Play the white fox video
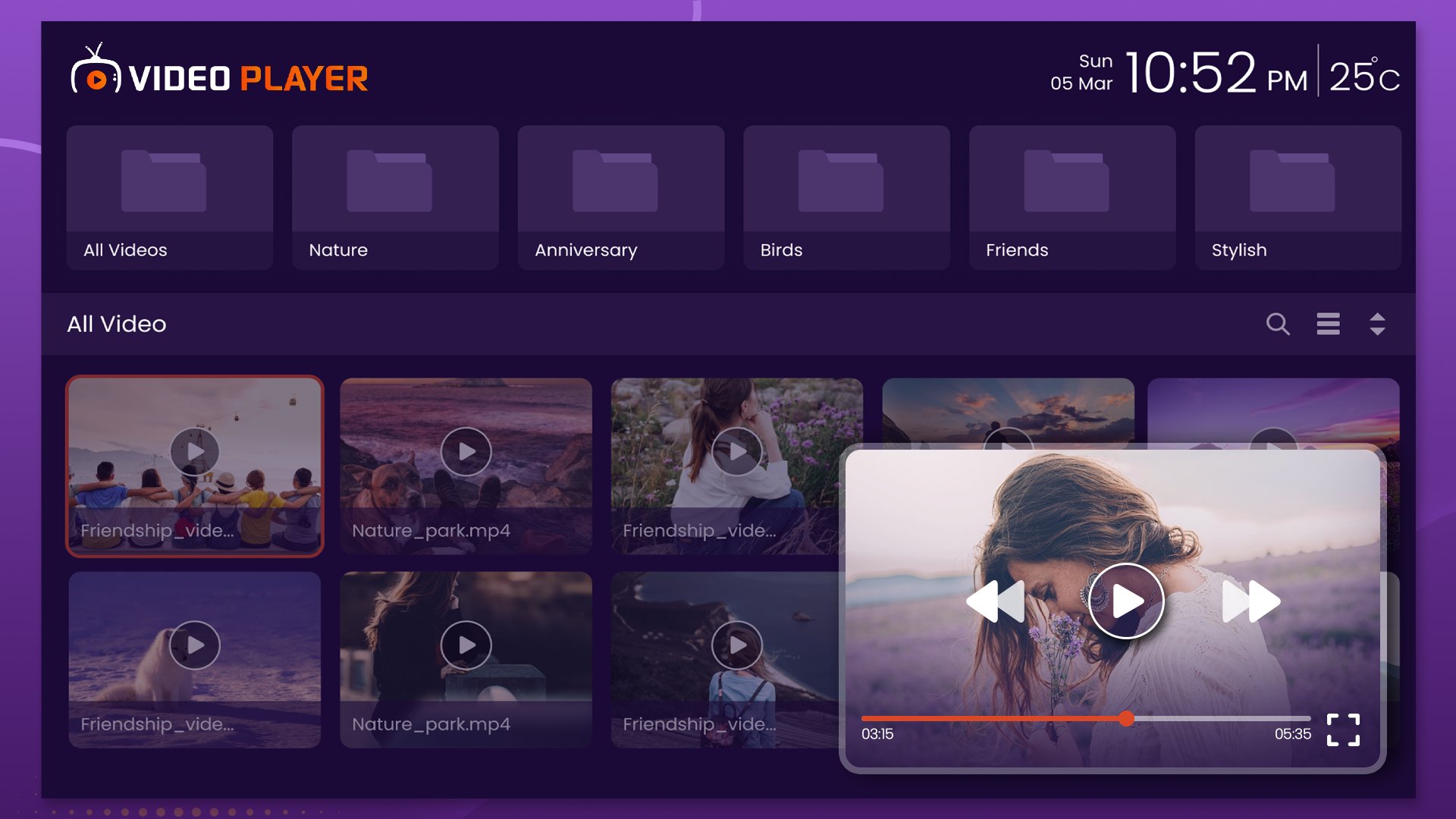Screen dimensions: 1456x819 (195, 645)
